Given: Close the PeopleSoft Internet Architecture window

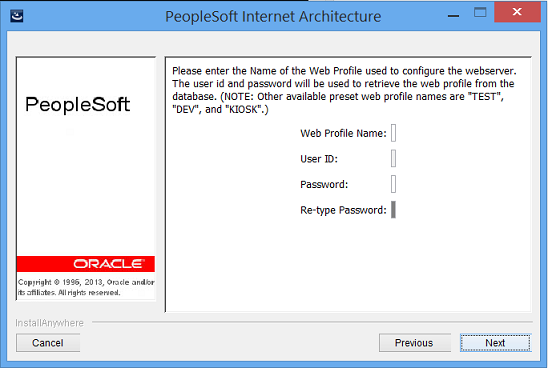Looking at the screenshot, I should pos(517,12).
